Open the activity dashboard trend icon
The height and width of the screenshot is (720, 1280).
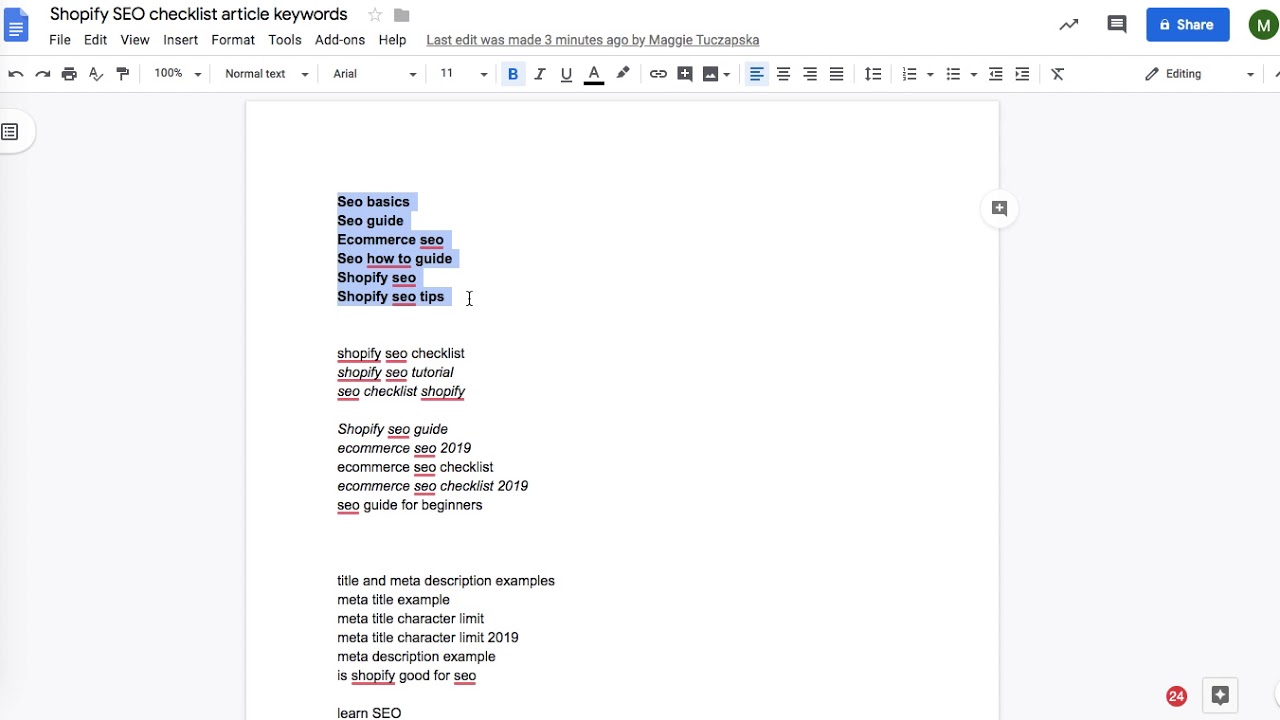pos(1069,25)
